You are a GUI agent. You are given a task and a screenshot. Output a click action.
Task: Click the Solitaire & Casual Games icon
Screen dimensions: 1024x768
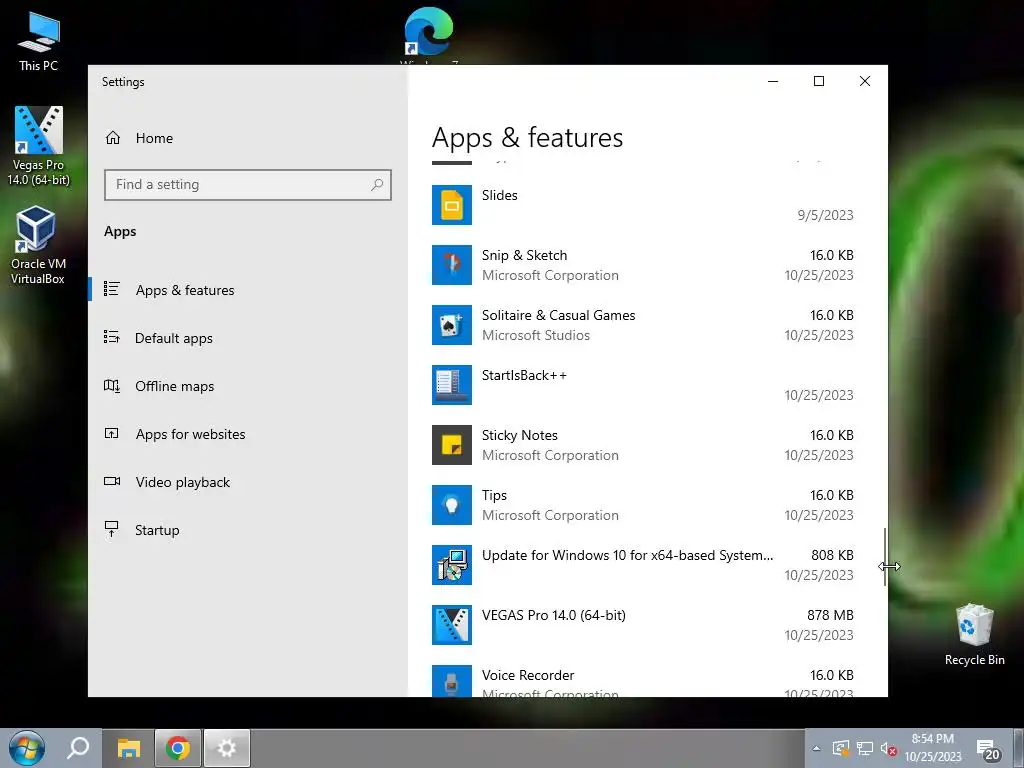(x=451, y=325)
